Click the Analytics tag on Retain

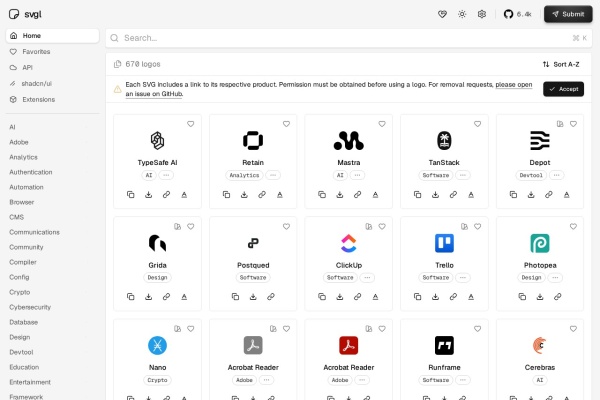point(244,175)
